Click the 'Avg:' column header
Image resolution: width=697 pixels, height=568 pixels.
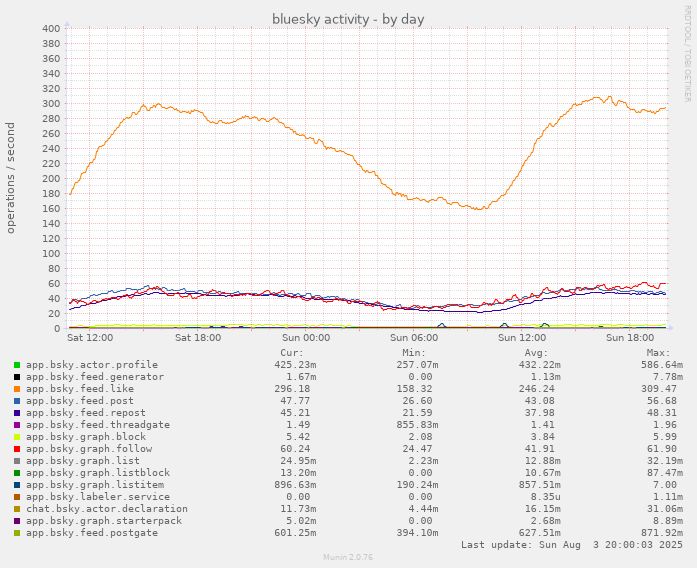coord(536,353)
